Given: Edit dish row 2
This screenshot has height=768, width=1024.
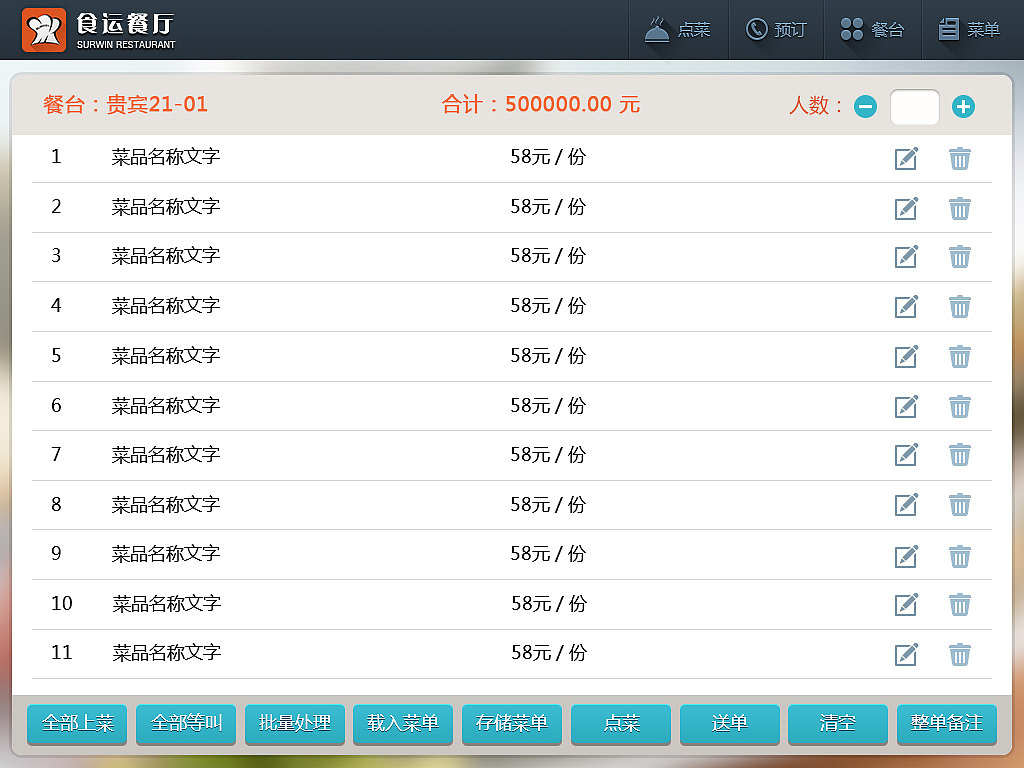Looking at the screenshot, I should coord(906,208).
